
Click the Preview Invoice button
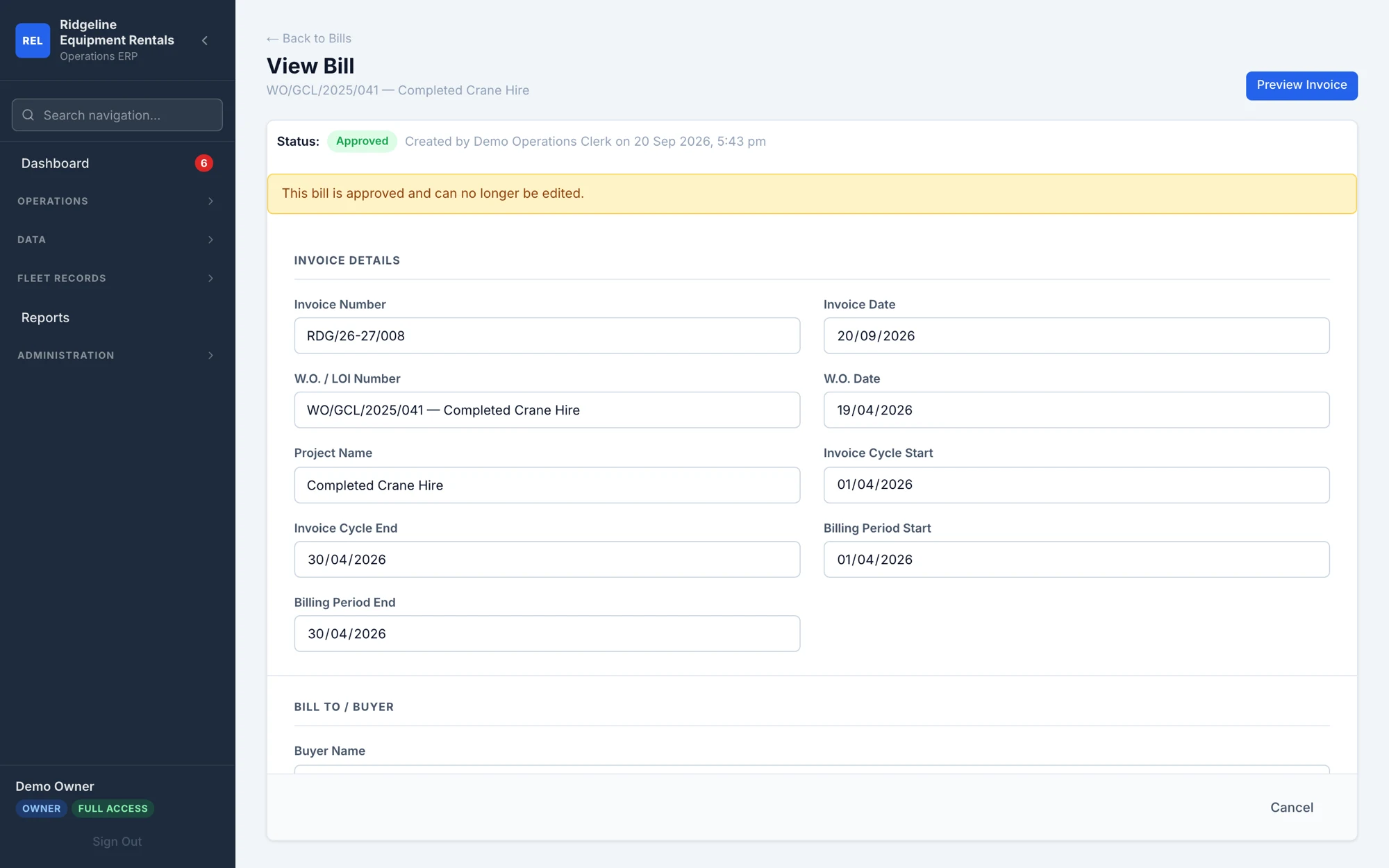tap(1301, 85)
